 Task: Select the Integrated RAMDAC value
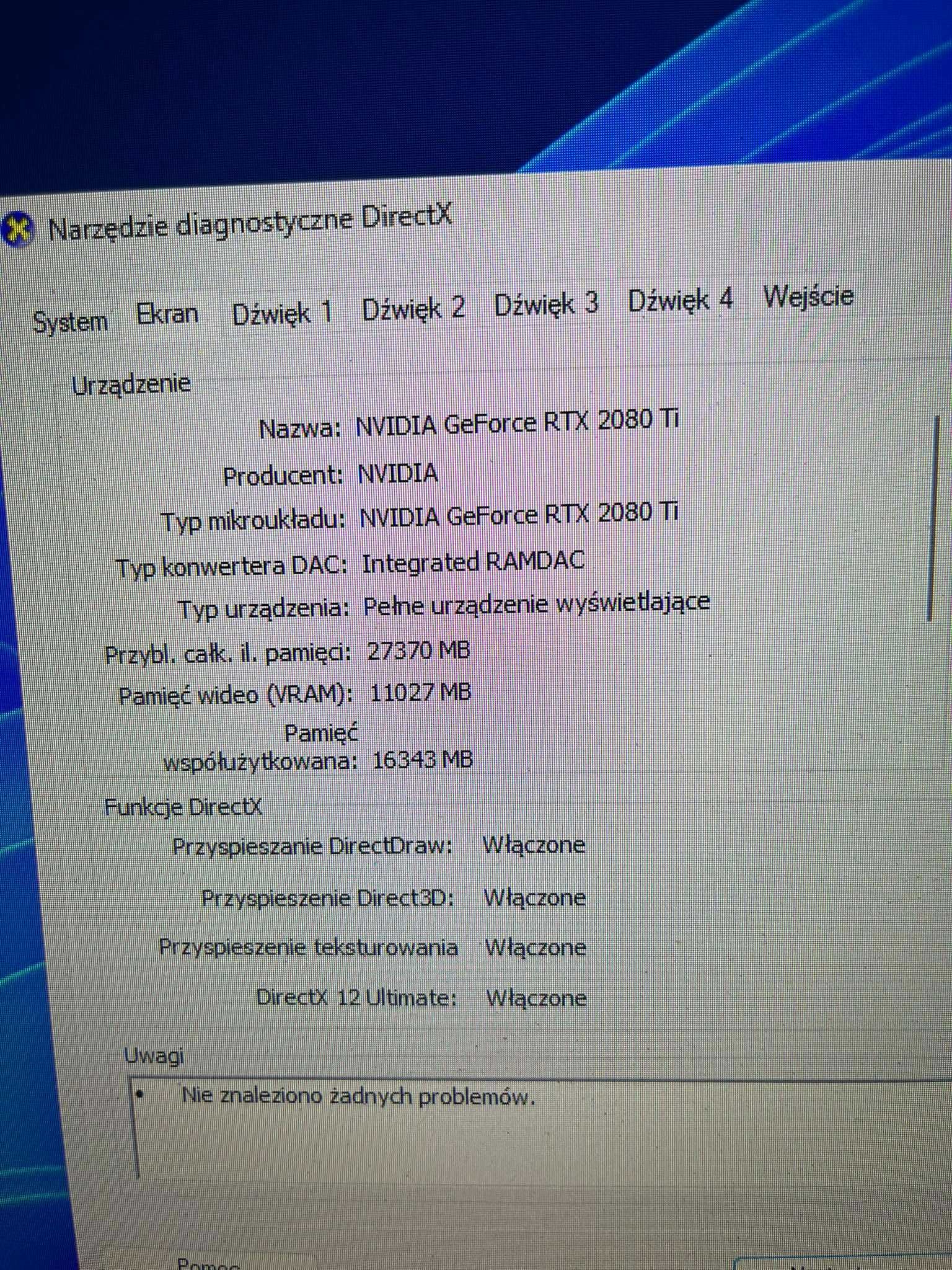[474, 562]
